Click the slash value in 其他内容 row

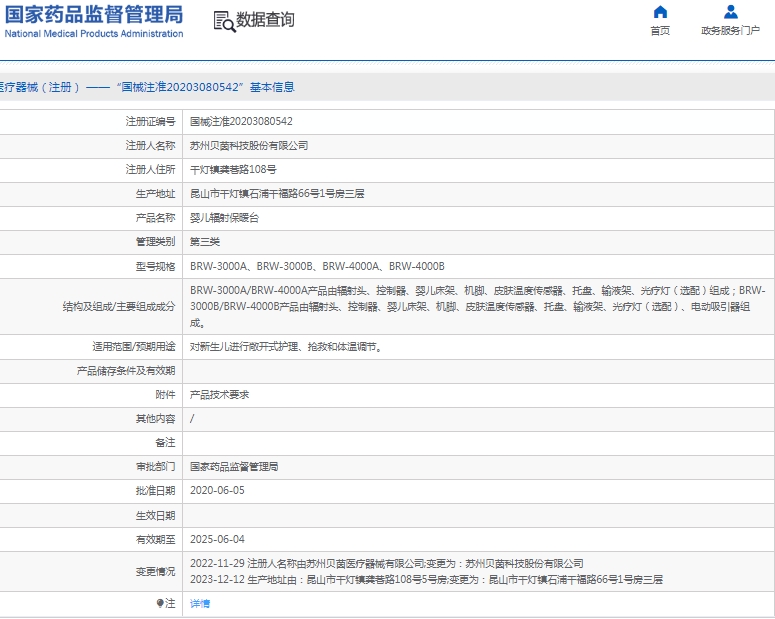point(192,419)
